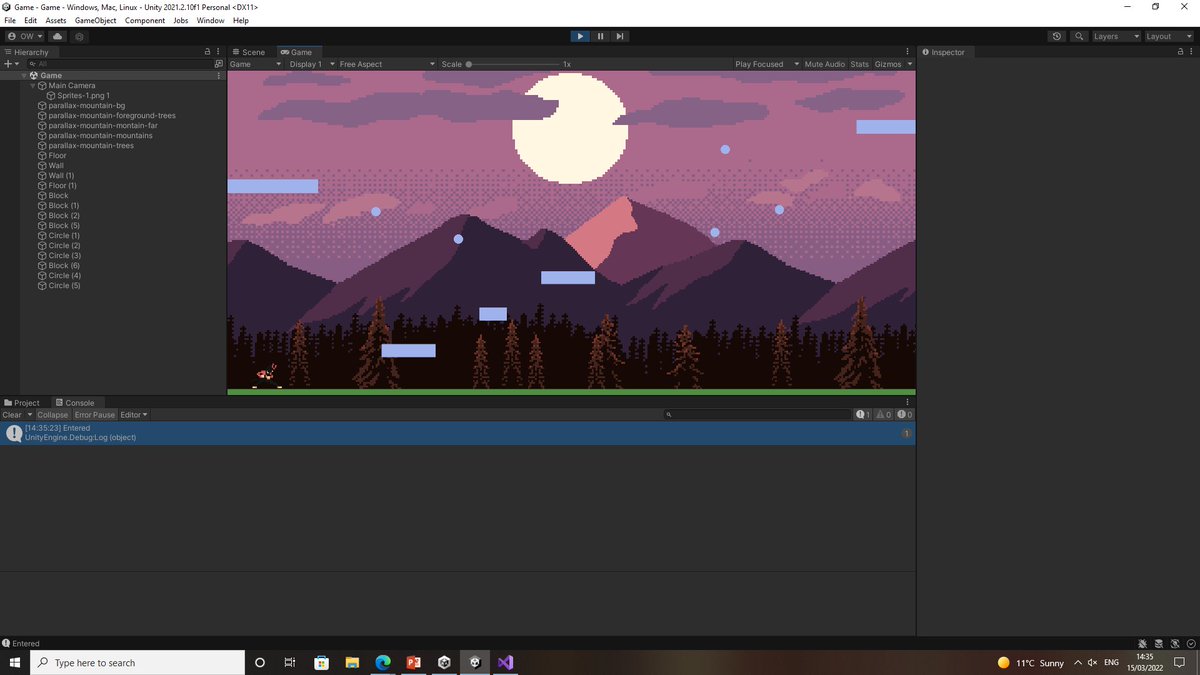Open the GameObject menu
The height and width of the screenshot is (675, 1200).
point(95,20)
